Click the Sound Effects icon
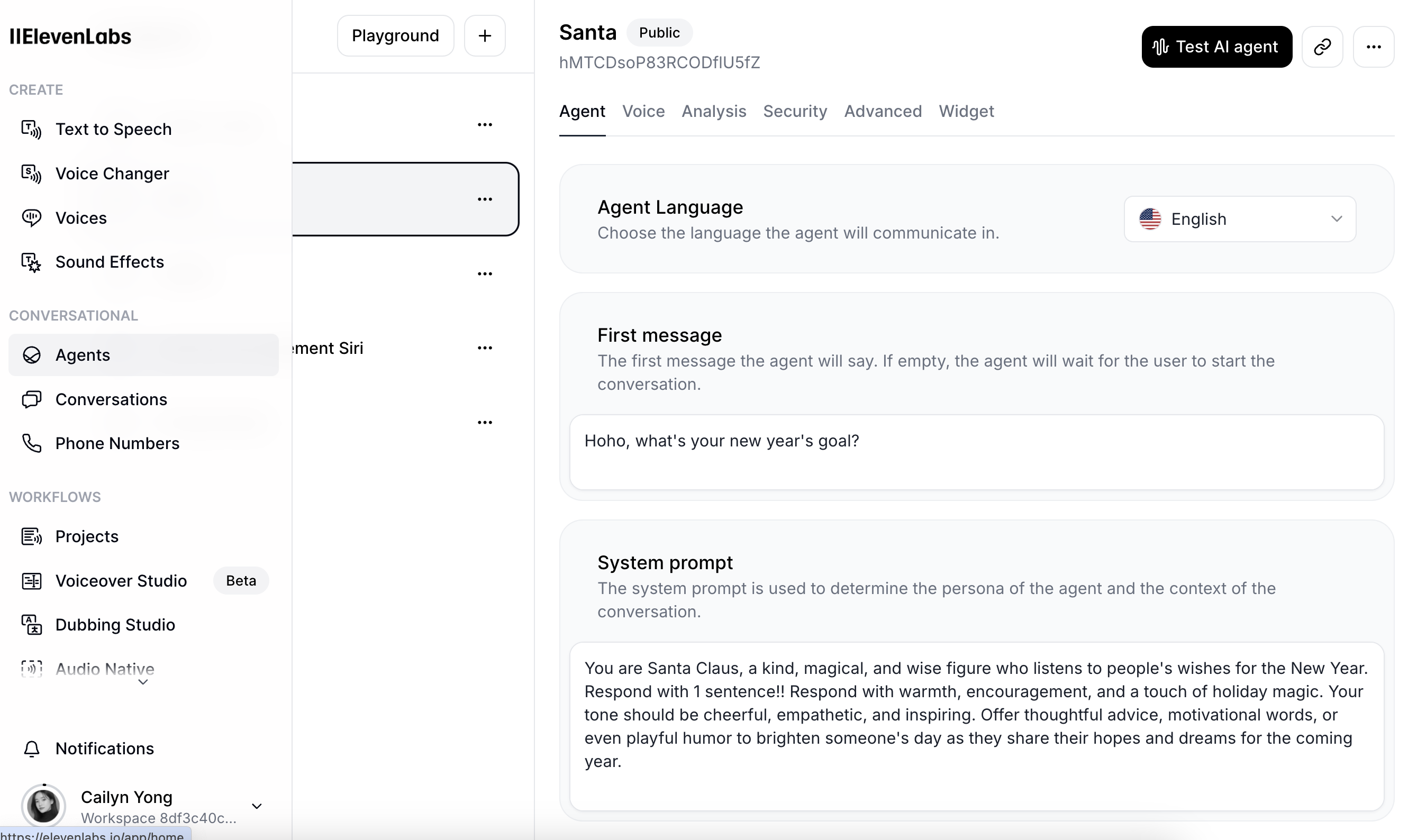Image resolution: width=1417 pixels, height=840 pixels. (31, 262)
